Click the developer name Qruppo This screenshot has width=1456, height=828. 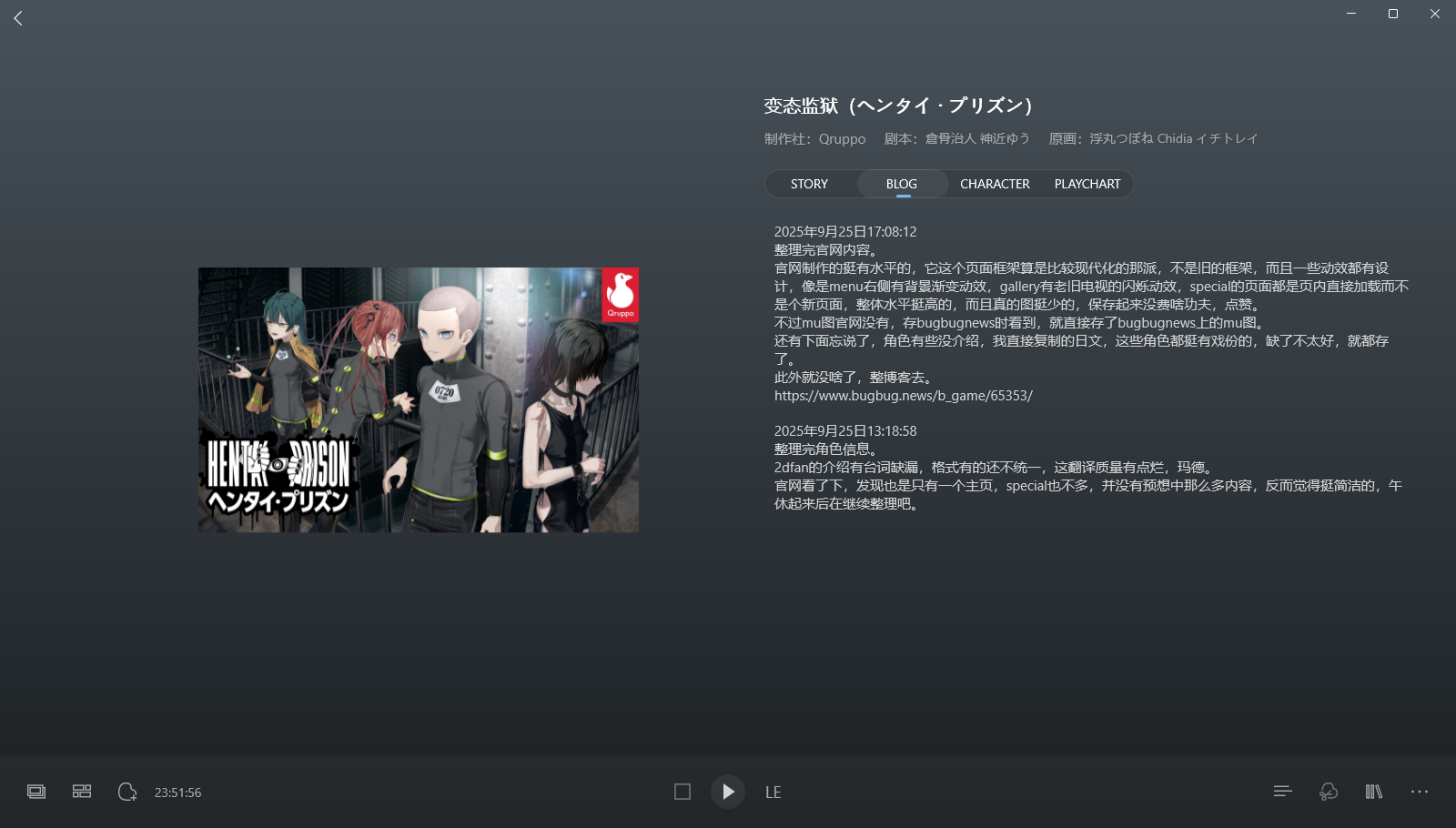(x=842, y=139)
